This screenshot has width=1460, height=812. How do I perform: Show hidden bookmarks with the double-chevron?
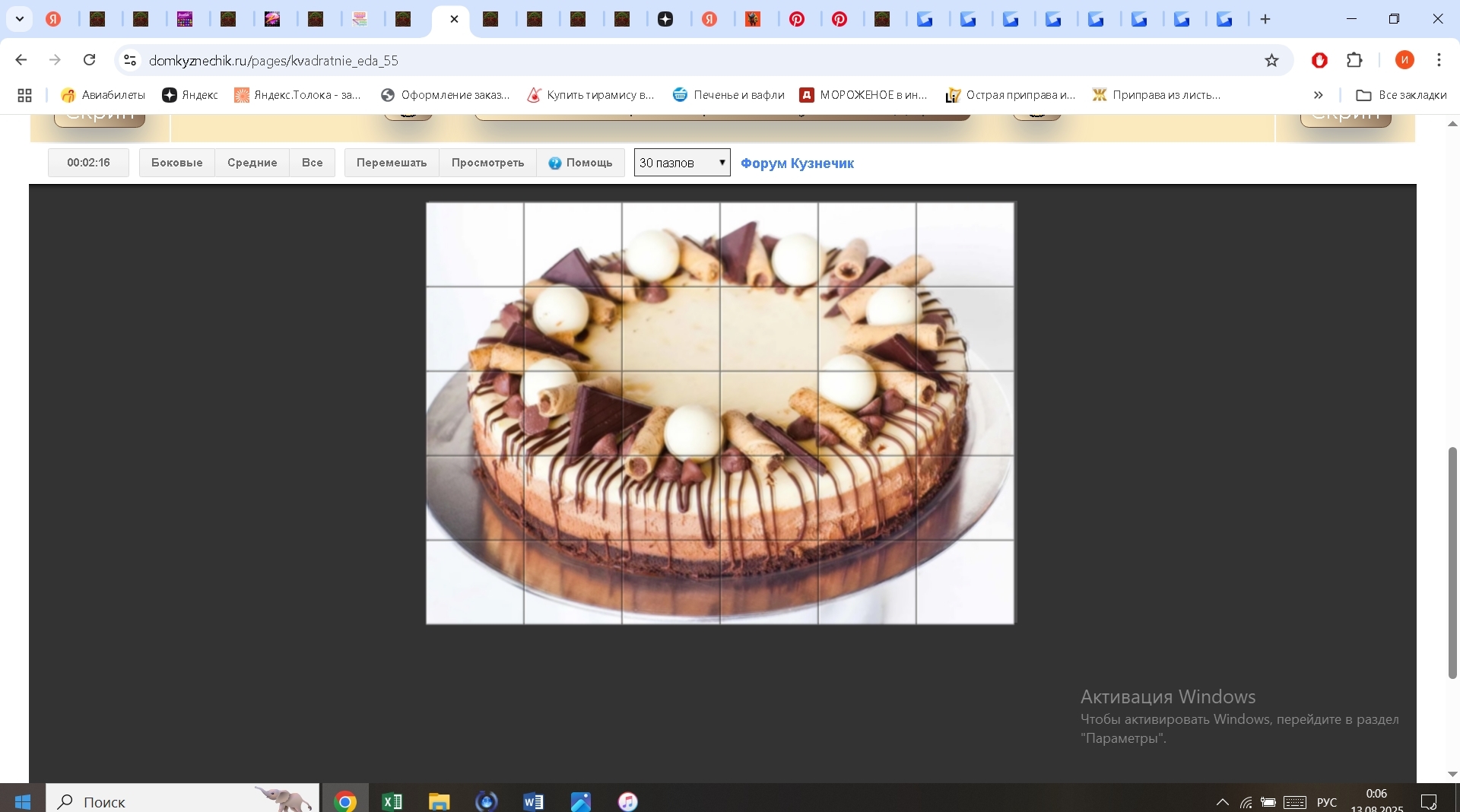click(1318, 95)
